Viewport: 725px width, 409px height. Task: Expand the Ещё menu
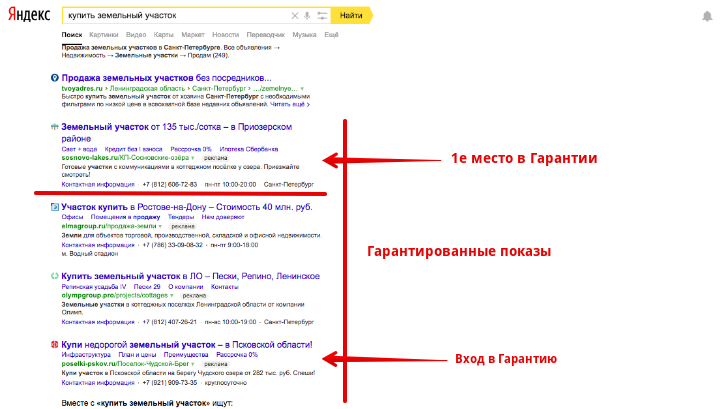pos(331,35)
